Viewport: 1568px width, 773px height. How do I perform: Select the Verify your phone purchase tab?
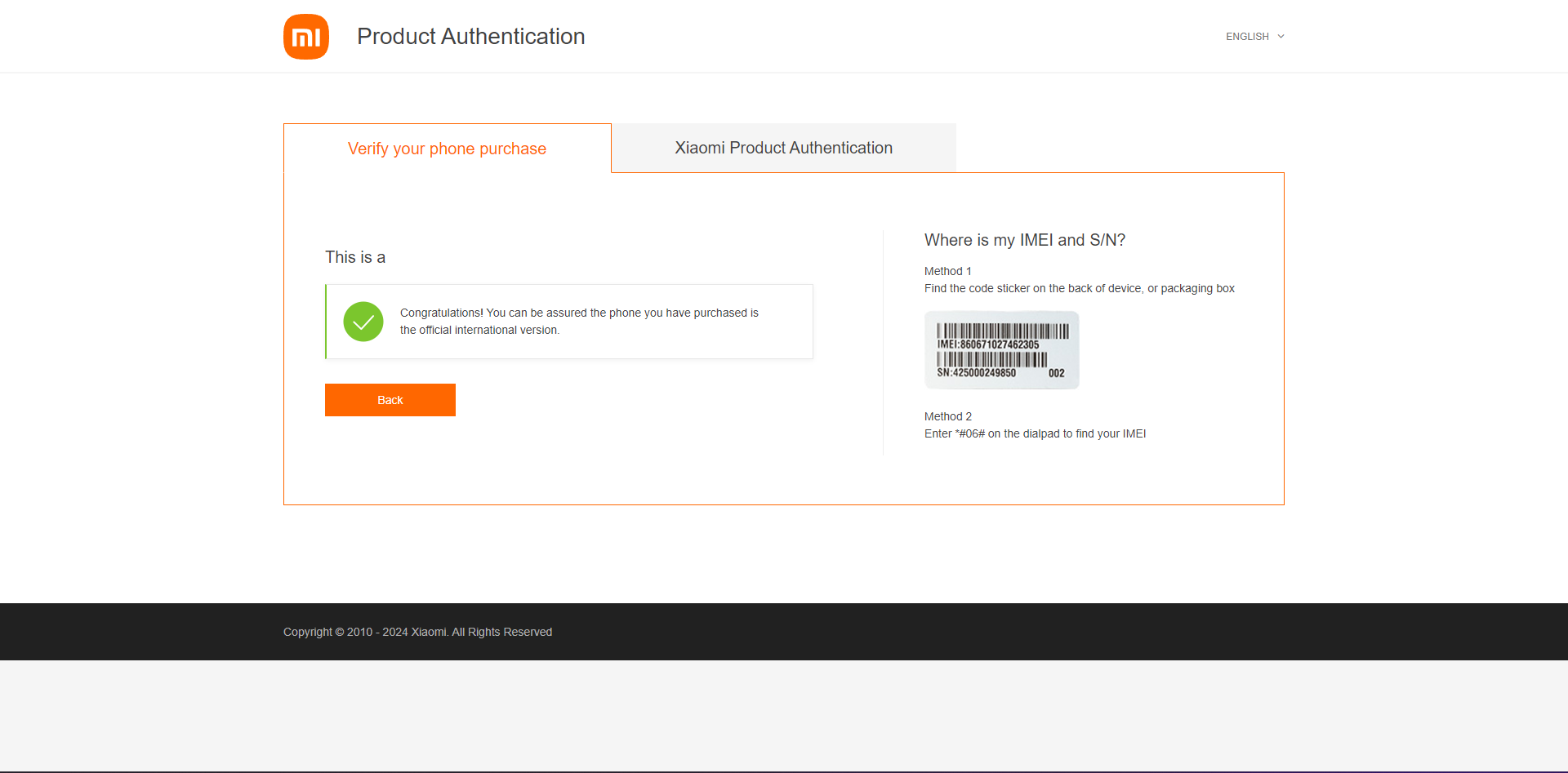click(x=447, y=149)
